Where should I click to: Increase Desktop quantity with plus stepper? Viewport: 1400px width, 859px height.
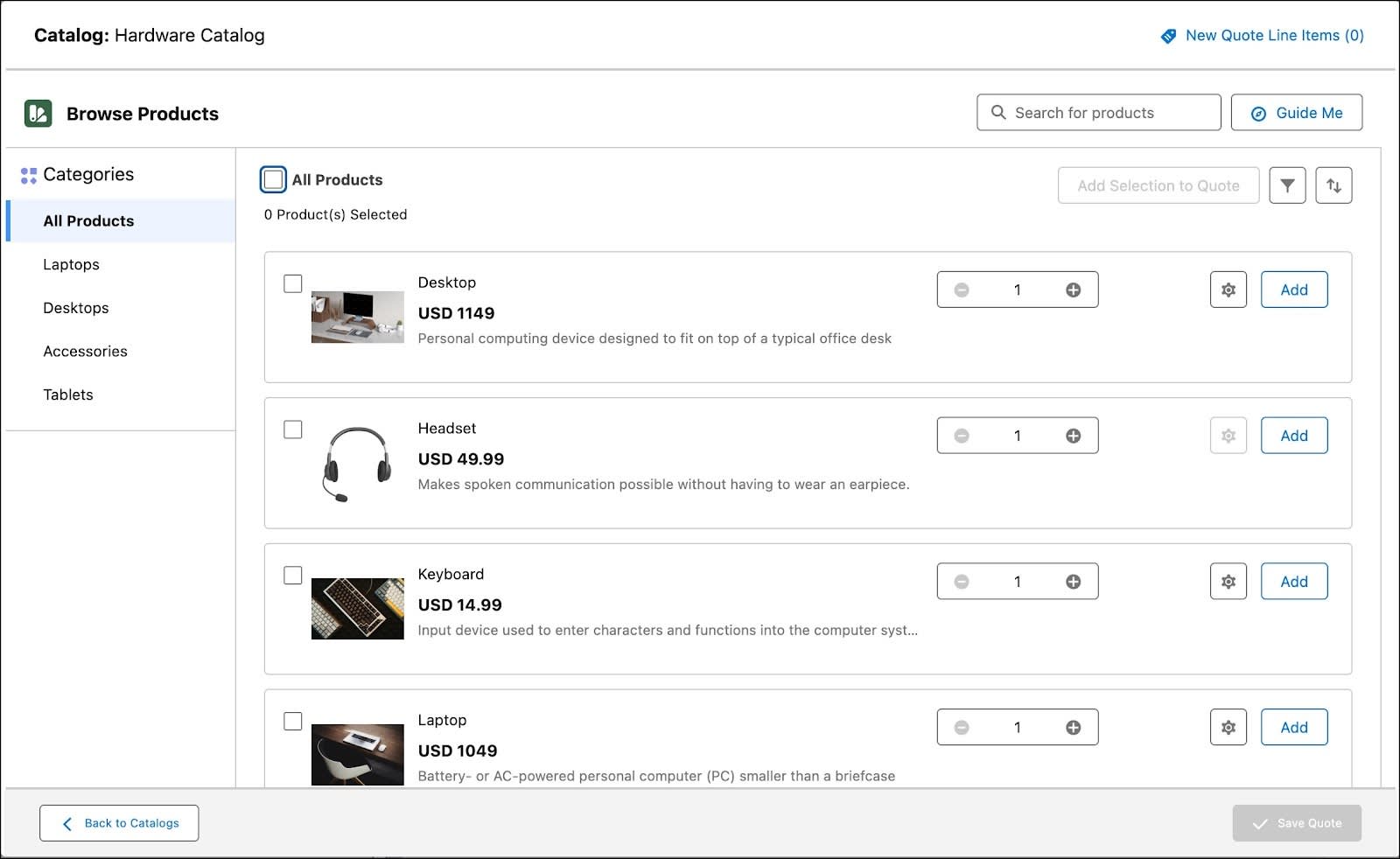[1074, 290]
